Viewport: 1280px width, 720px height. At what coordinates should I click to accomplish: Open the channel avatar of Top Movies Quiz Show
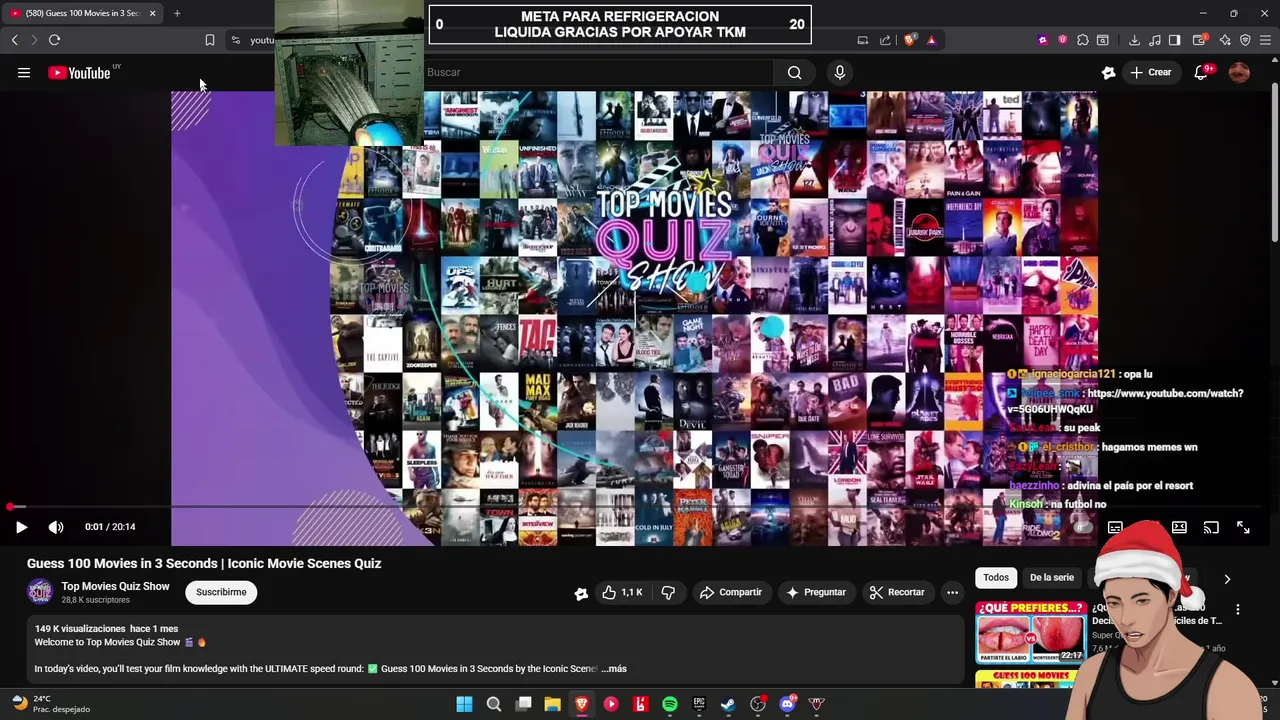(x=40, y=592)
